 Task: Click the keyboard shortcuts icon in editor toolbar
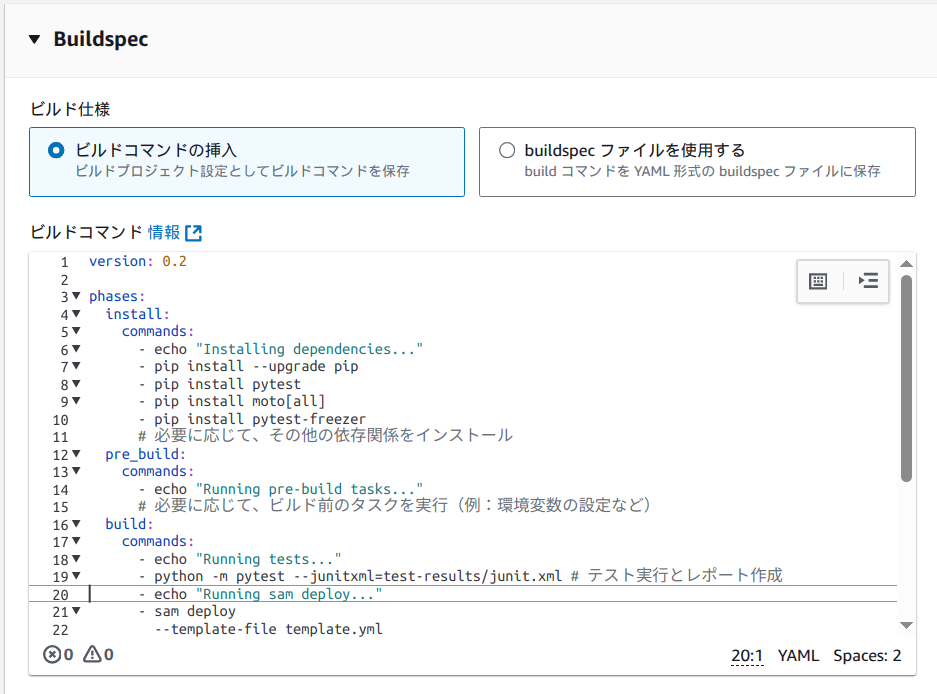817,281
